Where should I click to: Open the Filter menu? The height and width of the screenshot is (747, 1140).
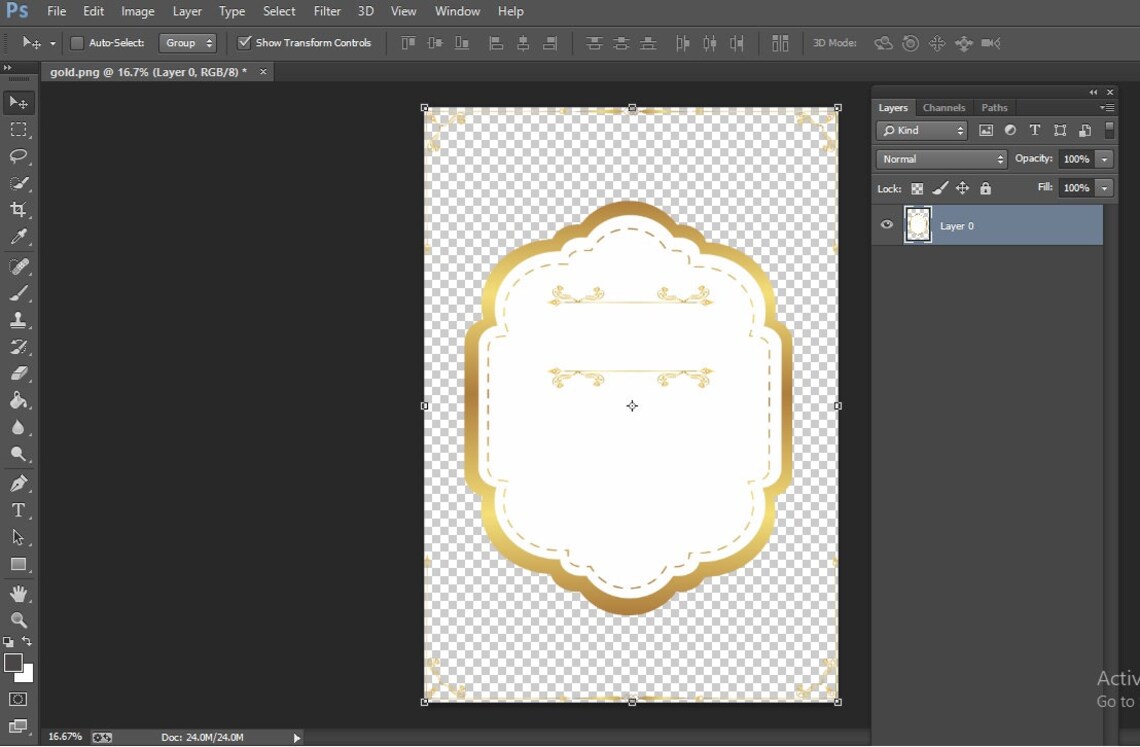(x=327, y=11)
